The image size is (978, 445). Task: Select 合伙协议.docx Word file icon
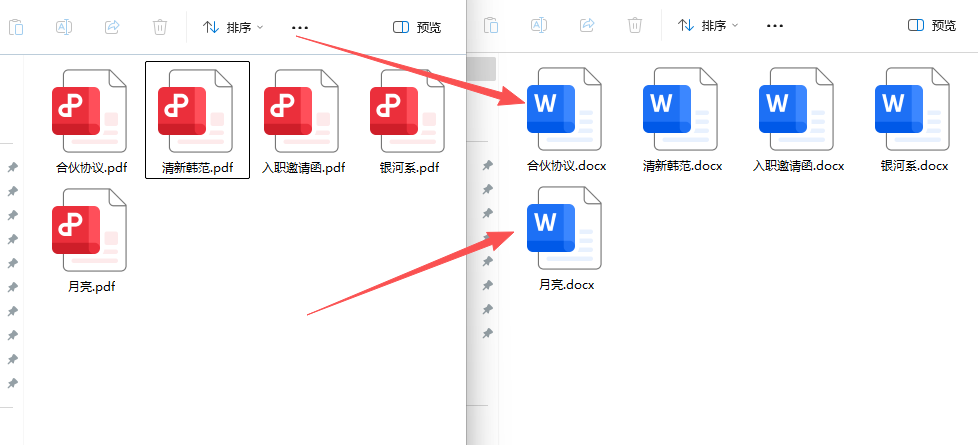[564, 109]
